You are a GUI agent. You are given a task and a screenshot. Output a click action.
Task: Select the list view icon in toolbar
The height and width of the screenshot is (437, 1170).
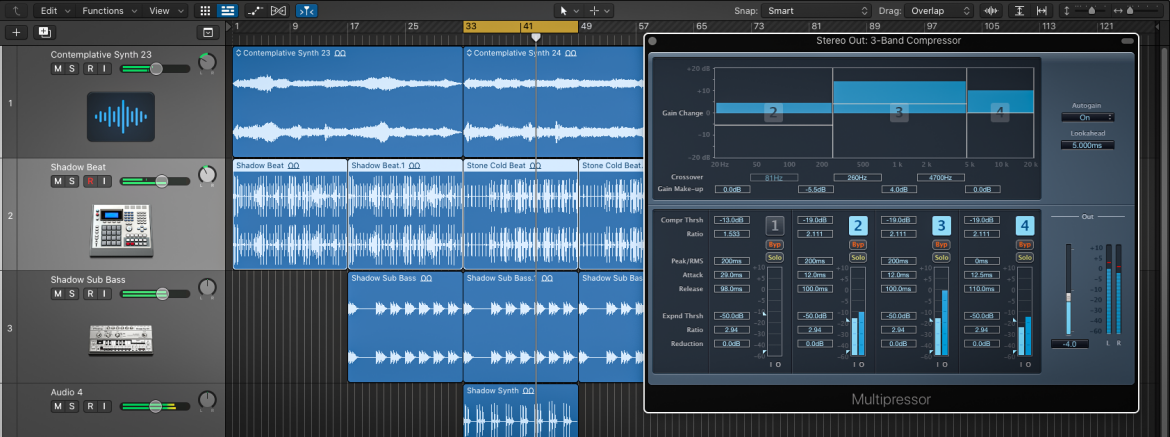[x=228, y=11]
